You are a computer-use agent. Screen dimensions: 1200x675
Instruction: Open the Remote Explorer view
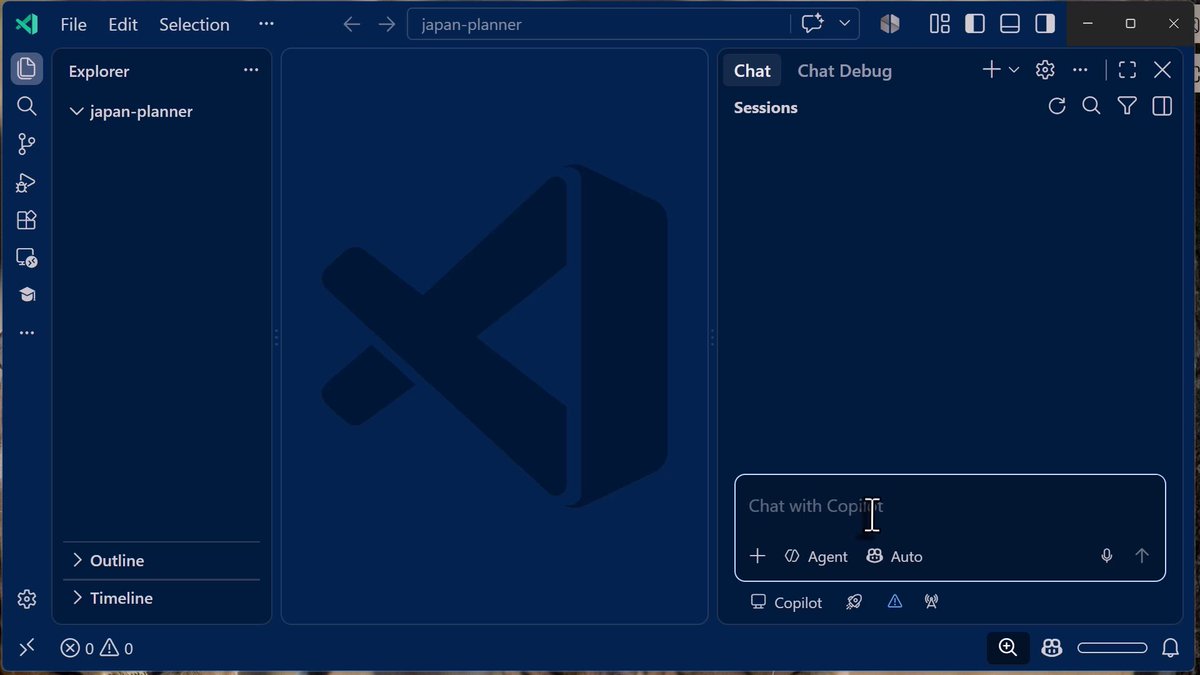click(27, 258)
